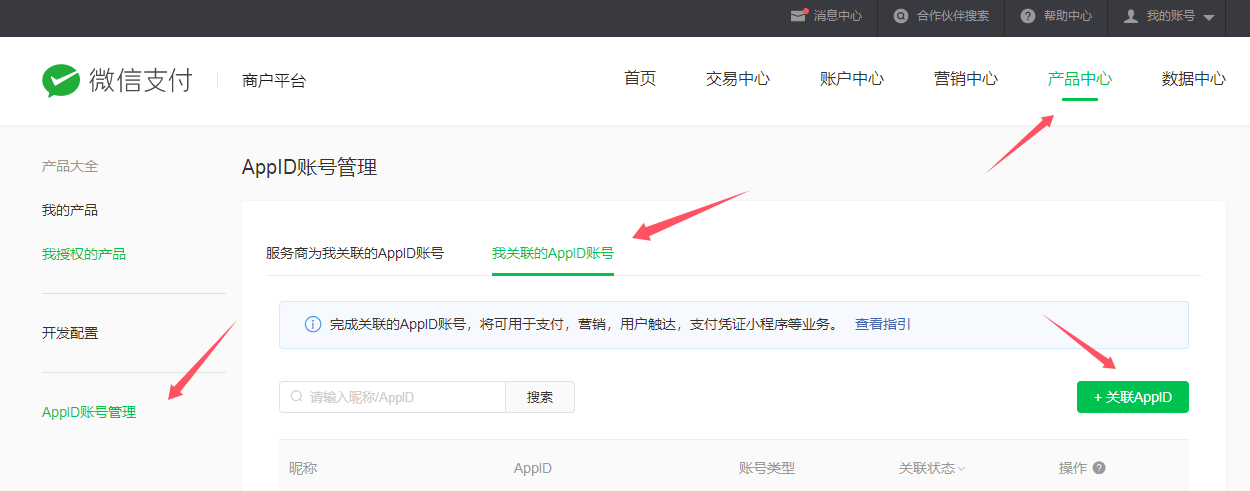Screen dimensions: 1250x491
Task: Click the 我的账号 user avatar icon
Action: 1131,16
